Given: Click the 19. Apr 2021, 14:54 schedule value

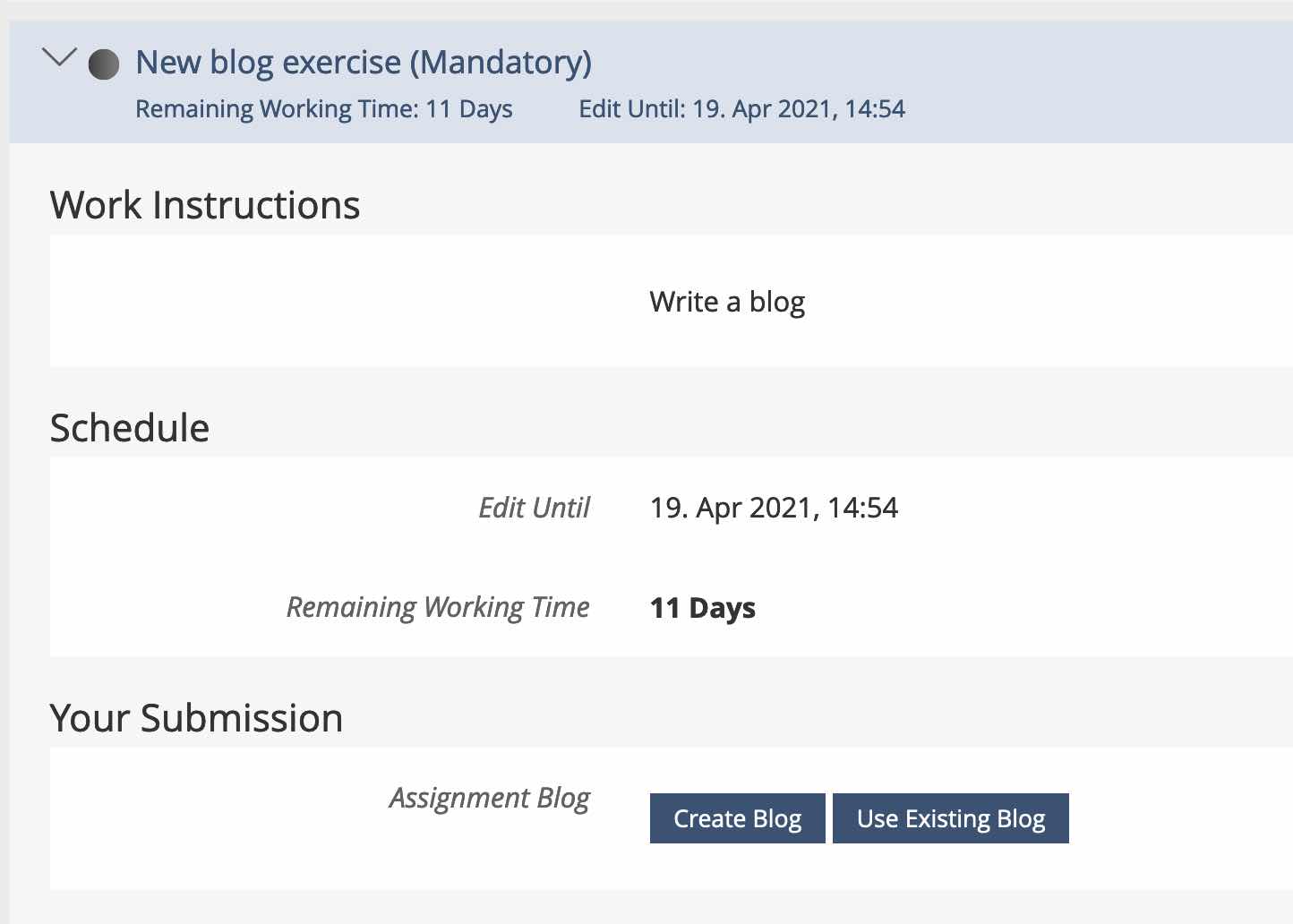Looking at the screenshot, I should point(774,508).
